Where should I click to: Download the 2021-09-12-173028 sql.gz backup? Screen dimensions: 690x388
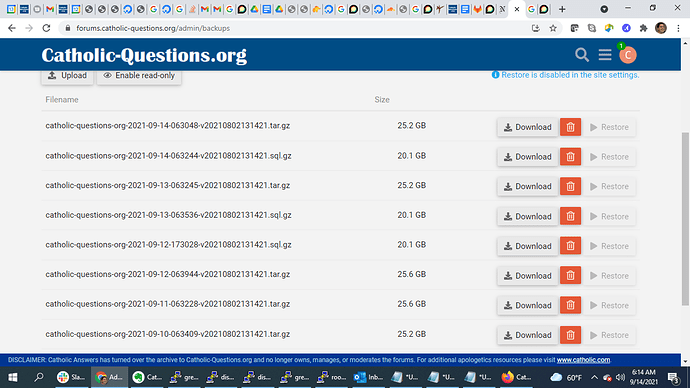(528, 246)
